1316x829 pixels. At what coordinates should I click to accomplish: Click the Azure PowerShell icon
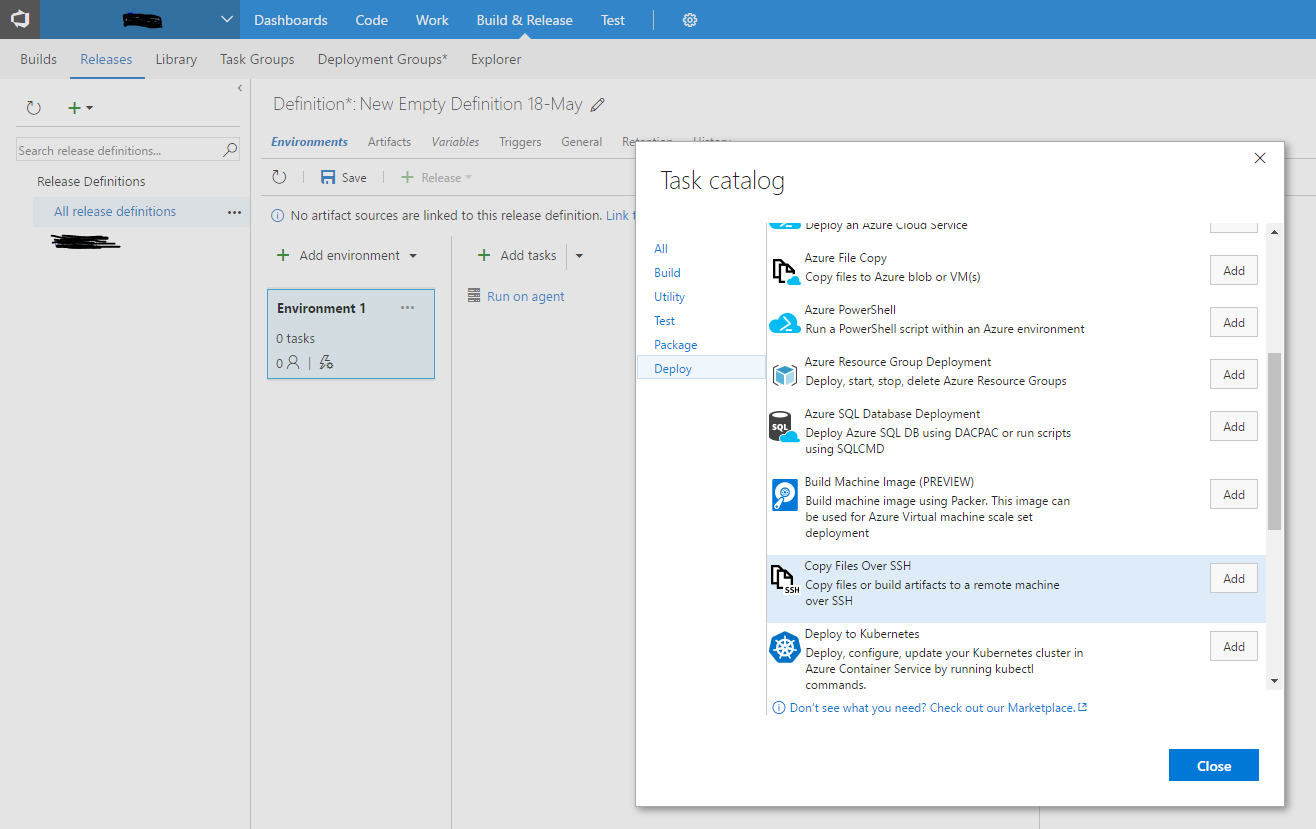785,322
